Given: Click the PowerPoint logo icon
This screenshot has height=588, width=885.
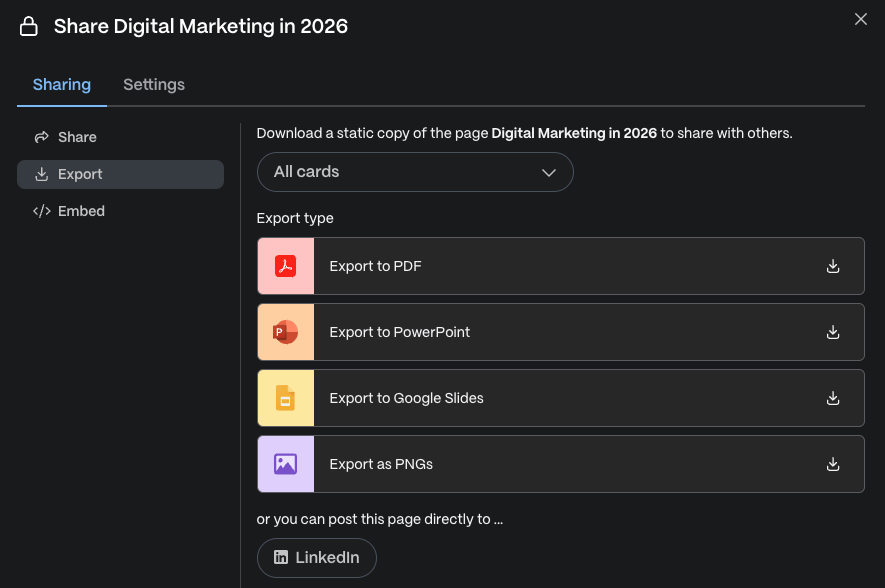Looking at the screenshot, I should pyautogui.click(x=286, y=332).
